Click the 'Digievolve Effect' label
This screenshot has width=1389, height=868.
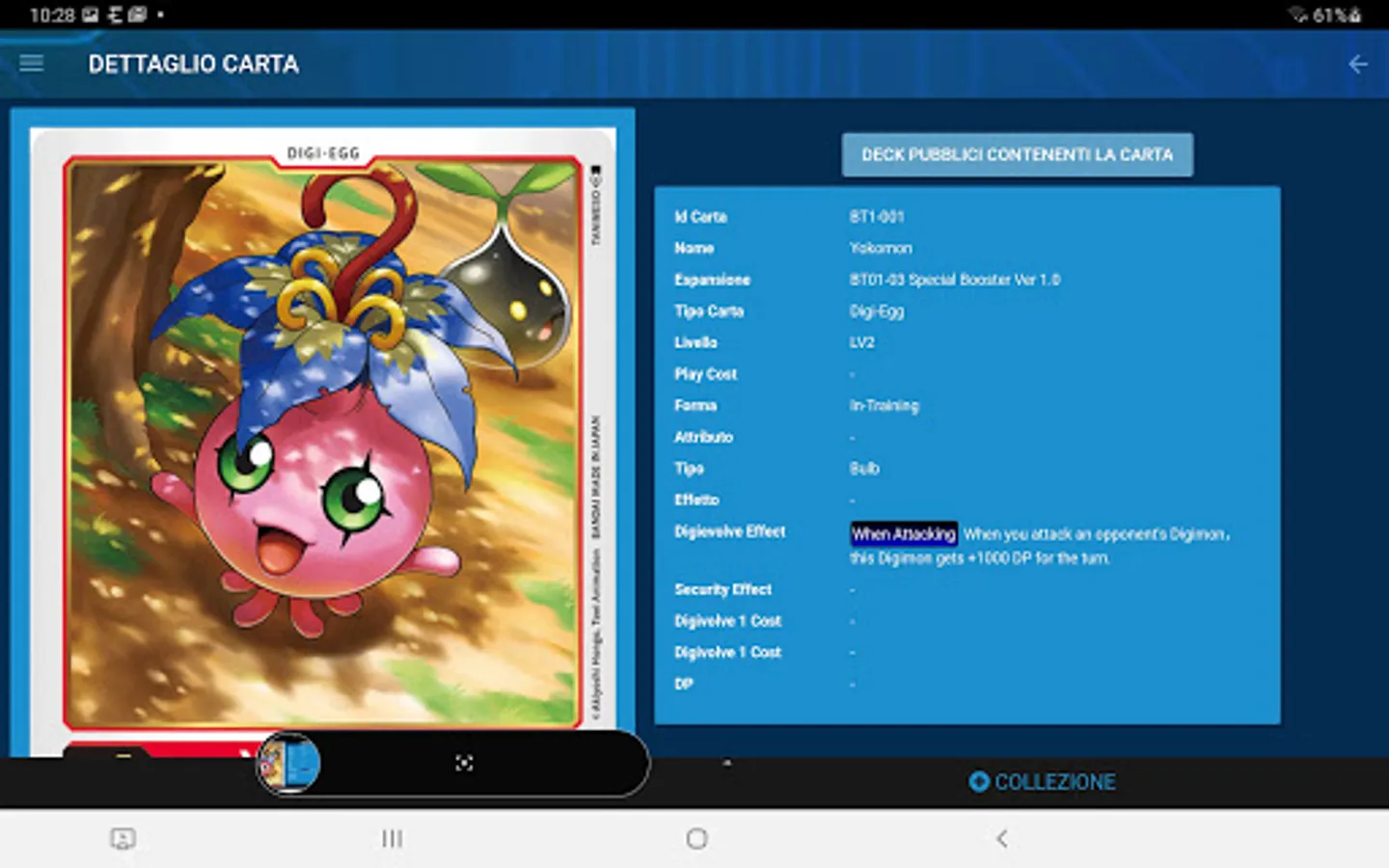coord(729,531)
